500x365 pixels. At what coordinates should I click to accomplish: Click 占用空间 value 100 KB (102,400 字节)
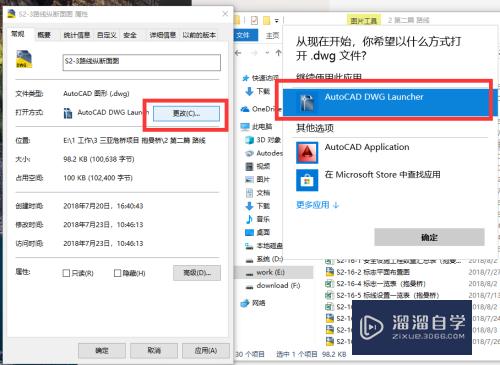coord(98,178)
